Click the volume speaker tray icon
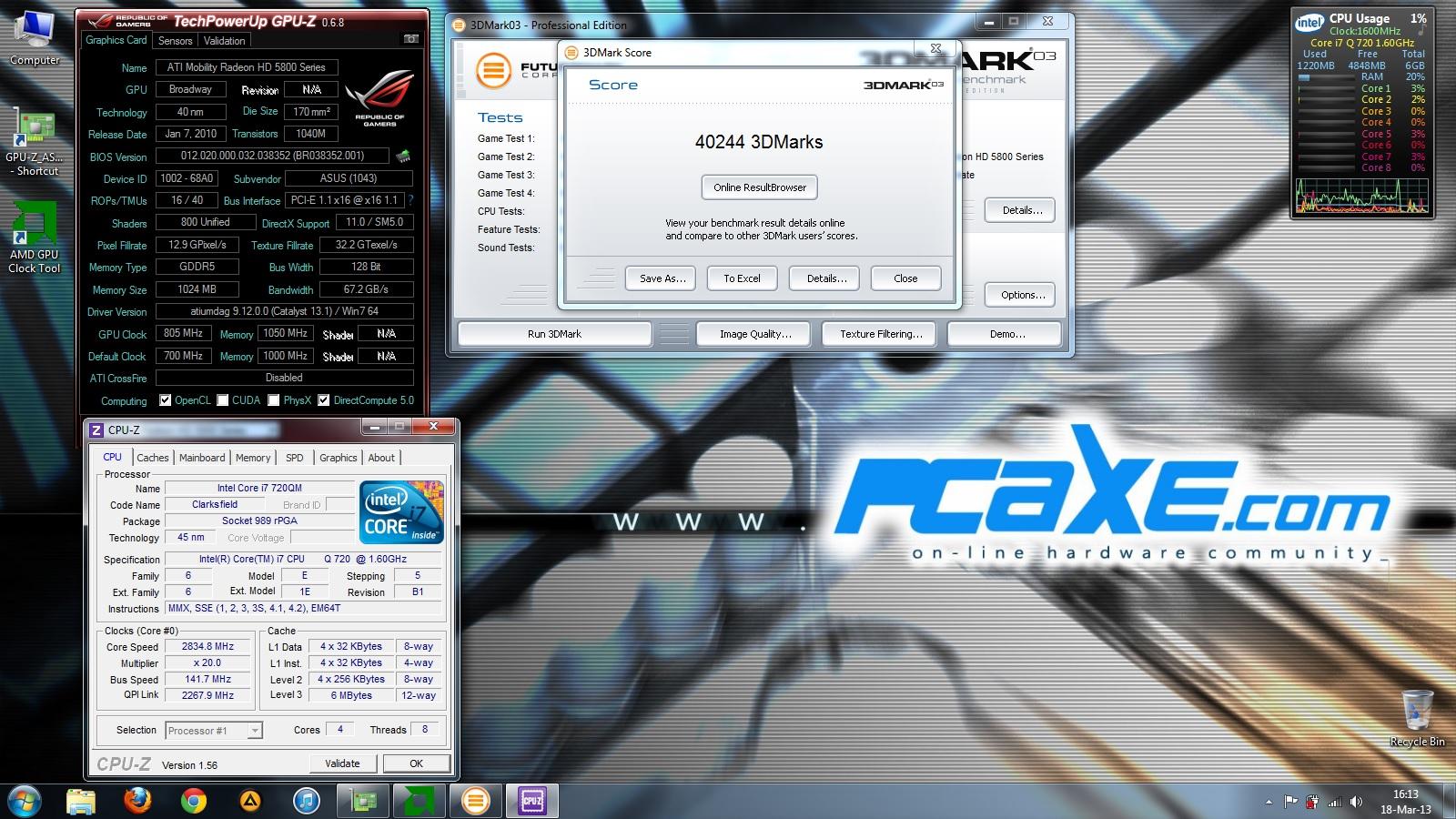This screenshot has height=819, width=1456. pyautogui.click(x=1356, y=802)
